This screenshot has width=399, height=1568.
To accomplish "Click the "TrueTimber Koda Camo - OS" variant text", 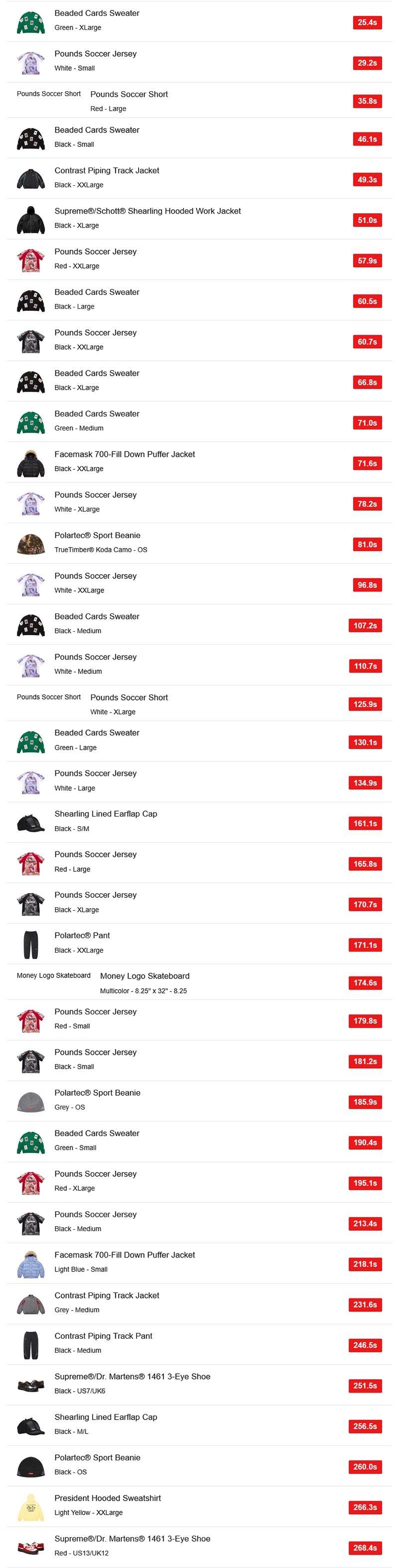I will pyautogui.click(x=101, y=550).
